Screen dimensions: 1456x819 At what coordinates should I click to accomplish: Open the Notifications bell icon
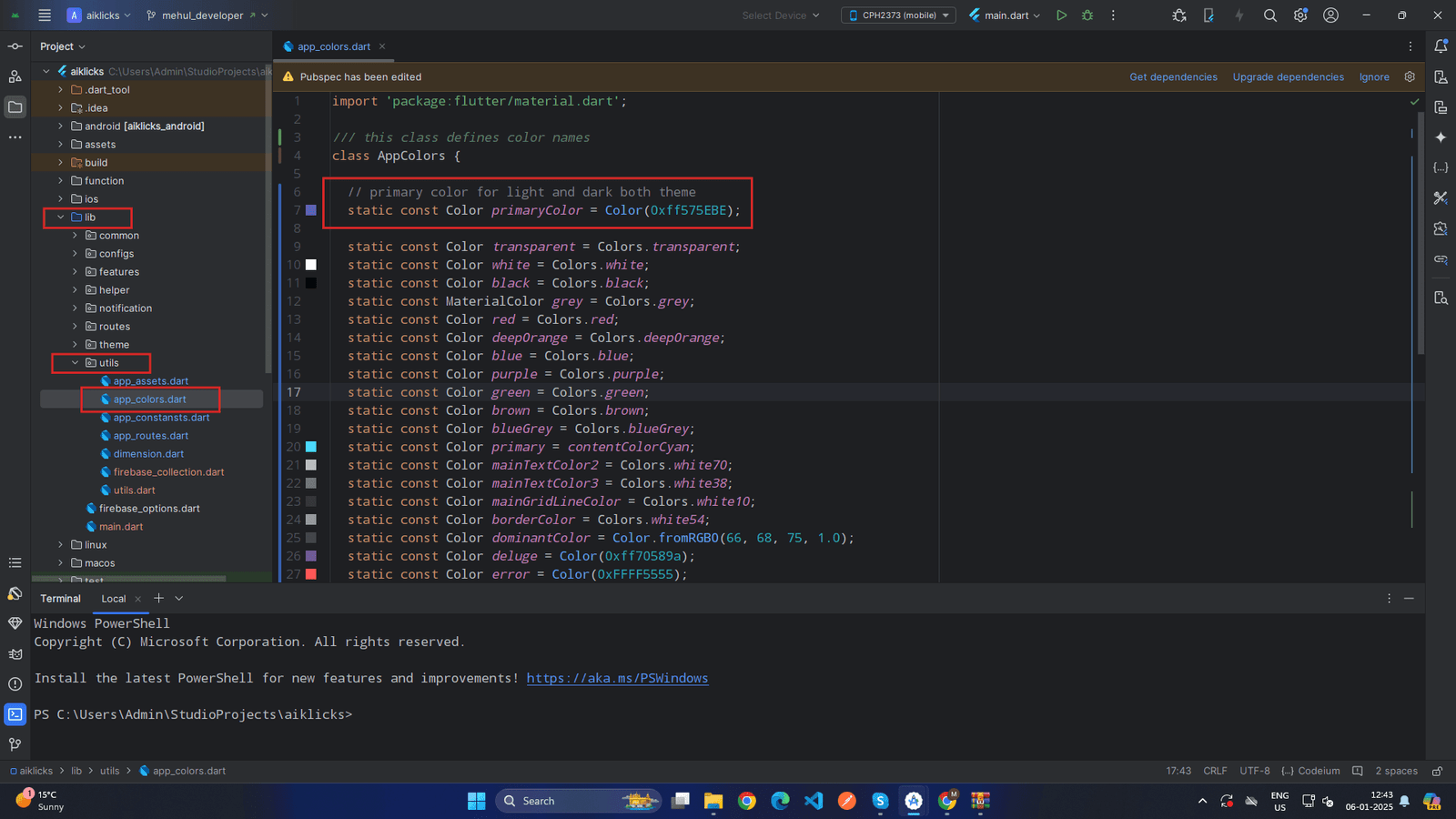[1441, 46]
